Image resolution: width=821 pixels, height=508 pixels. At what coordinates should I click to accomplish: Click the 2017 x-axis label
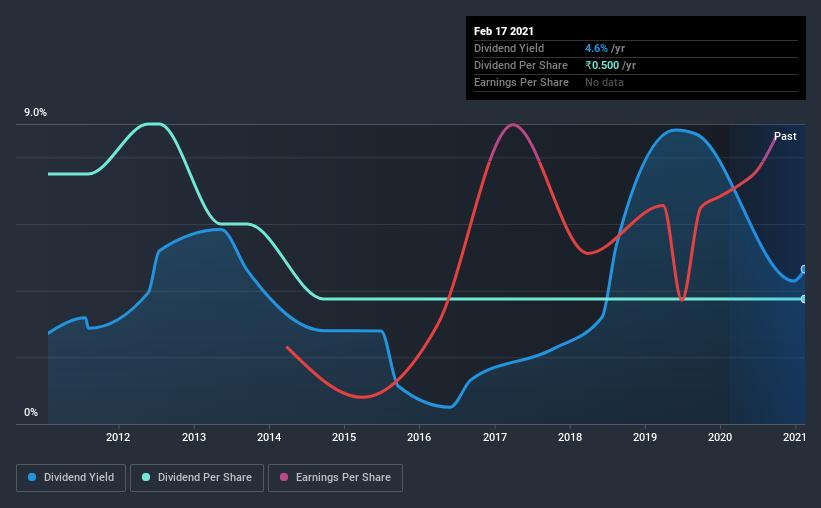point(495,437)
